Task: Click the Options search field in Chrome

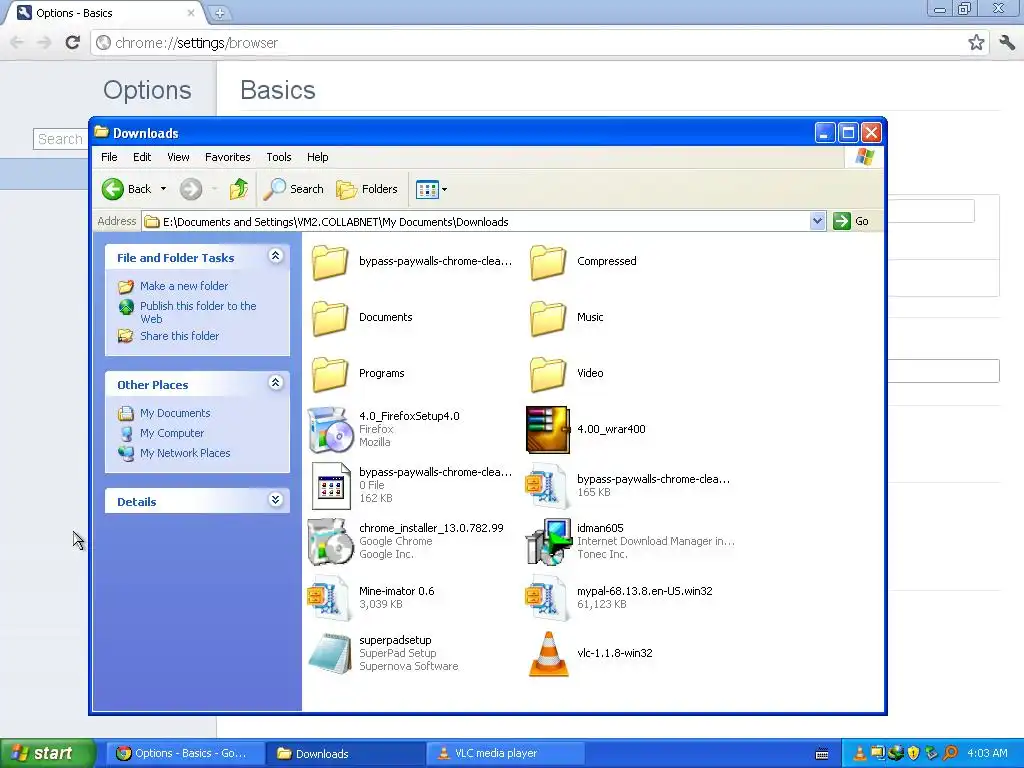Action: click(x=61, y=139)
